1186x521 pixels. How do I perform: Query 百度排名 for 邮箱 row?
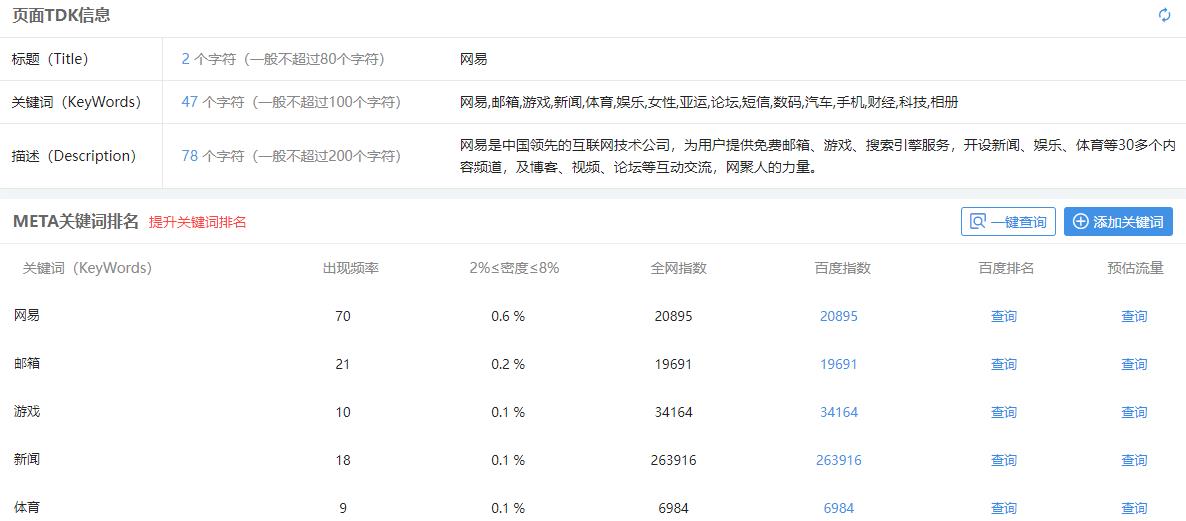click(x=1004, y=364)
